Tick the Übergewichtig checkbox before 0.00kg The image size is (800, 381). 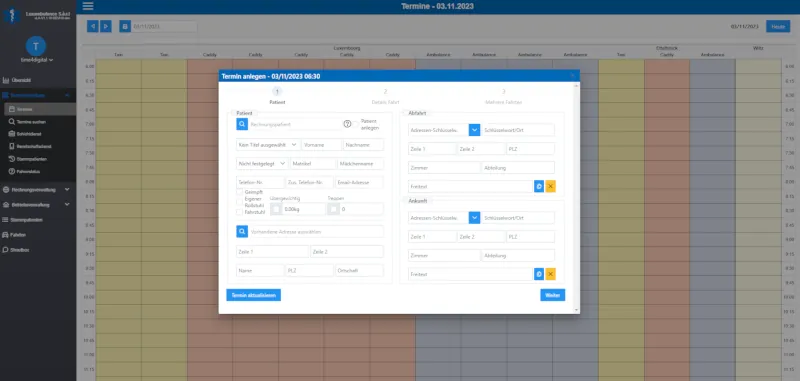point(276,209)
